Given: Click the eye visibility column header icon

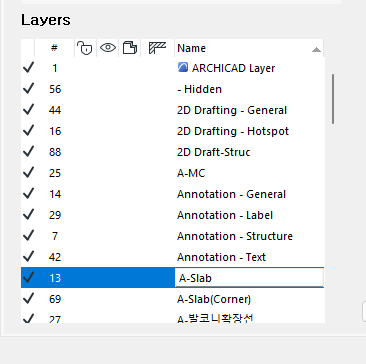Looking at the screenshot, I should click(x=108, y=48).
